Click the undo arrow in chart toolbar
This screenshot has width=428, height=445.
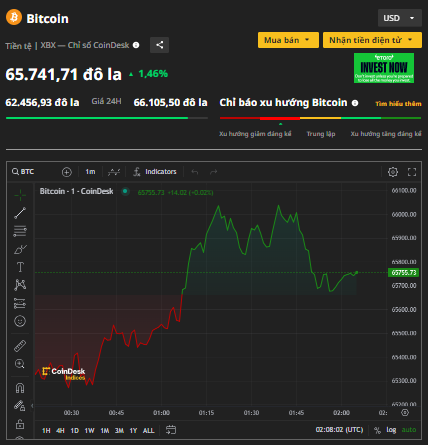pyautogui.click(x=195, y=172)
